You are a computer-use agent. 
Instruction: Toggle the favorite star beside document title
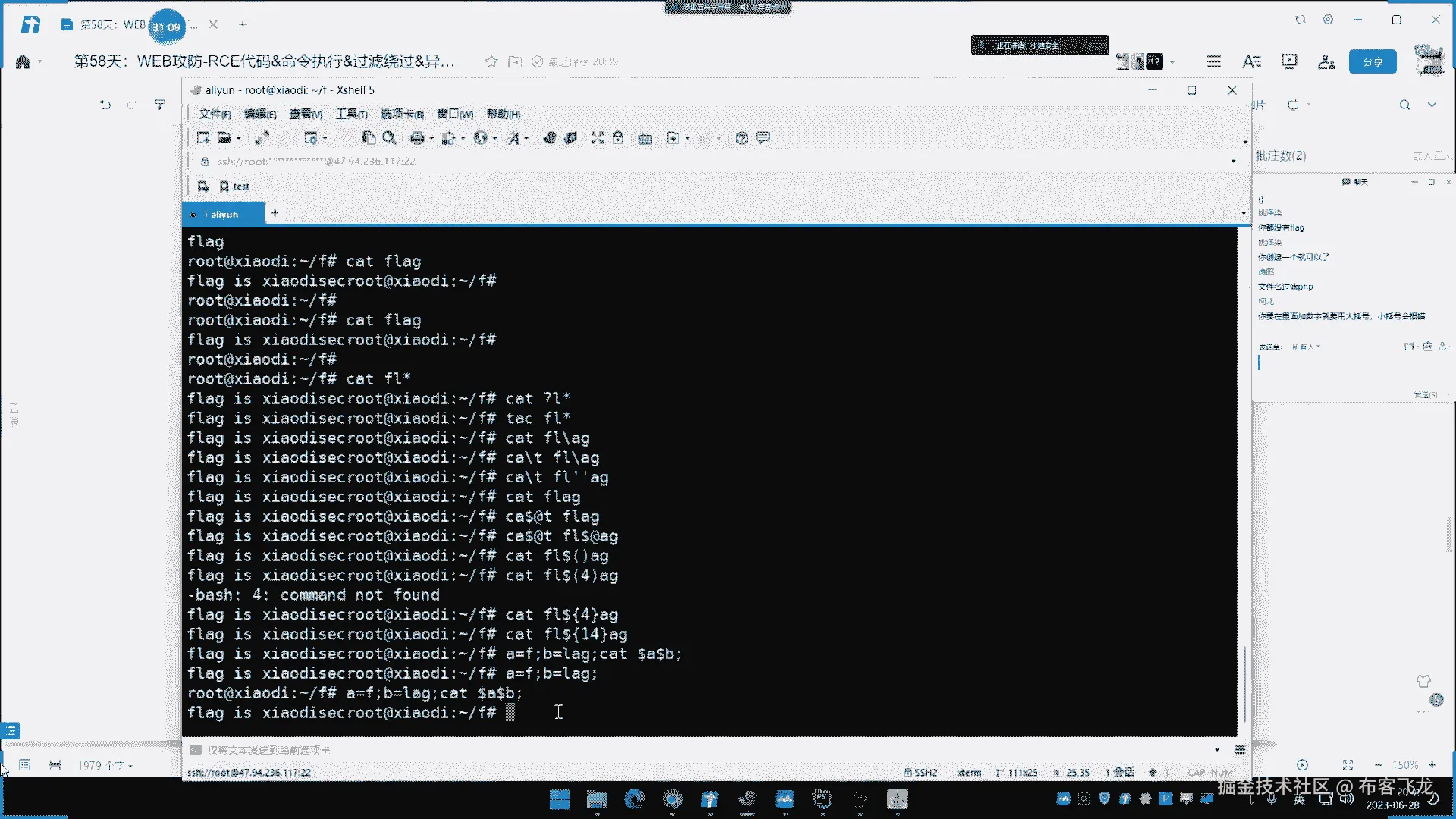(491, 61)
